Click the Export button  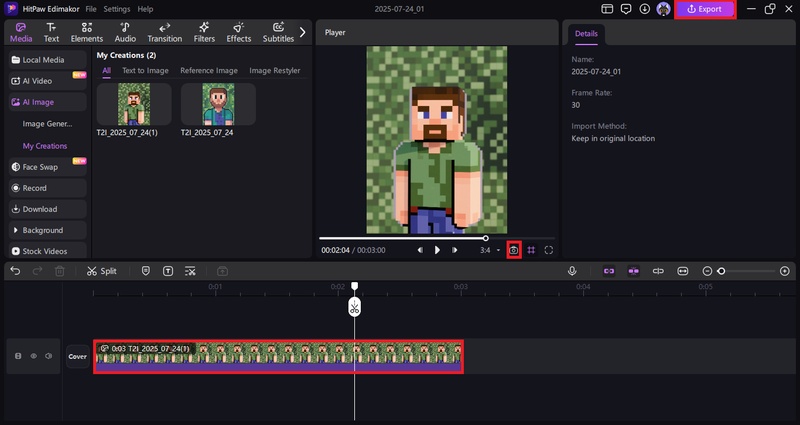coord(705,9)
